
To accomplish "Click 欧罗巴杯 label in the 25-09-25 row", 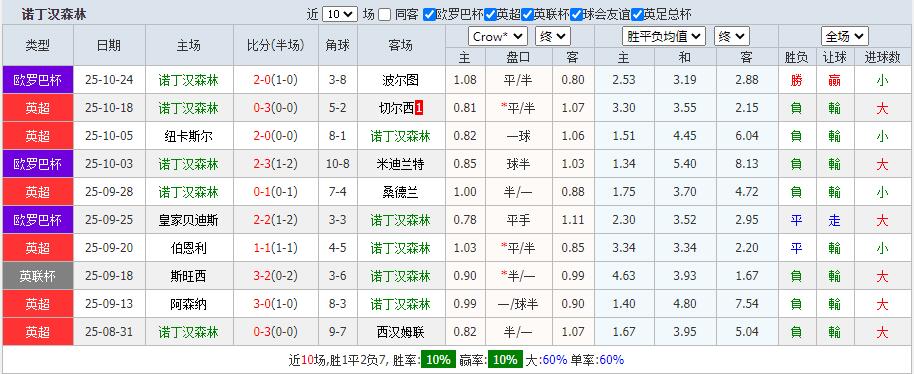I will click(x=38, y=220).
